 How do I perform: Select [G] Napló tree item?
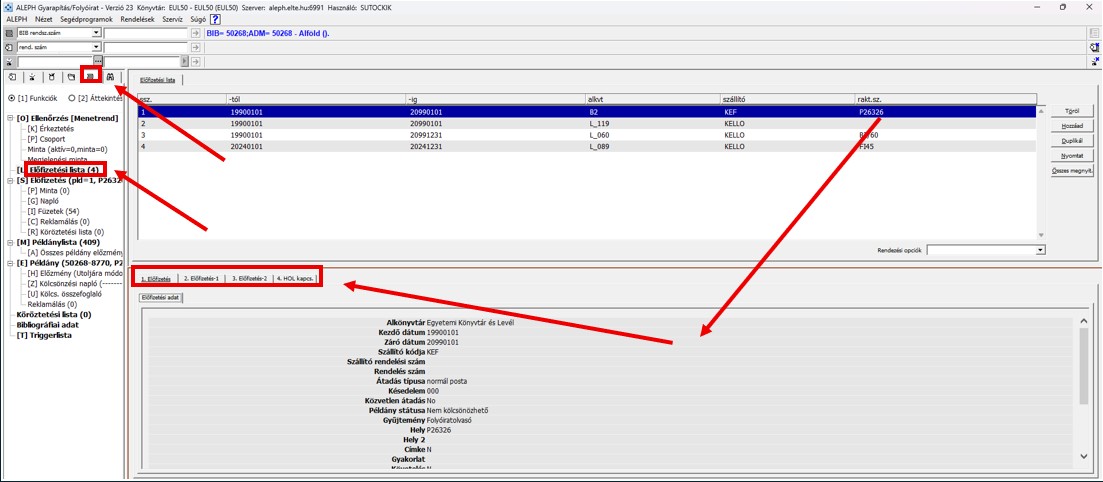pyautogui.click(x=42, y=201)
